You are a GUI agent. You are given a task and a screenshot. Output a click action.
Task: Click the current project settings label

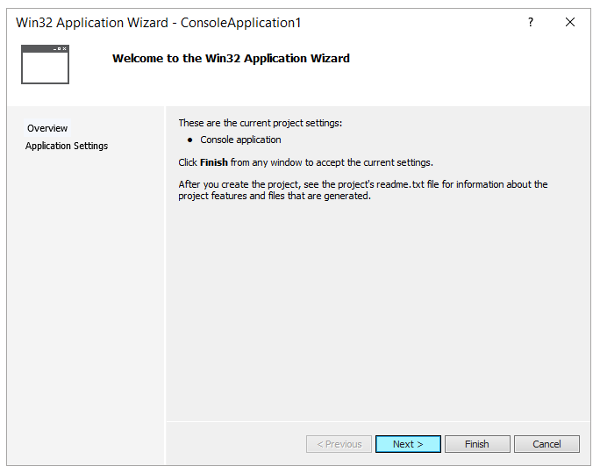[260, 123]
